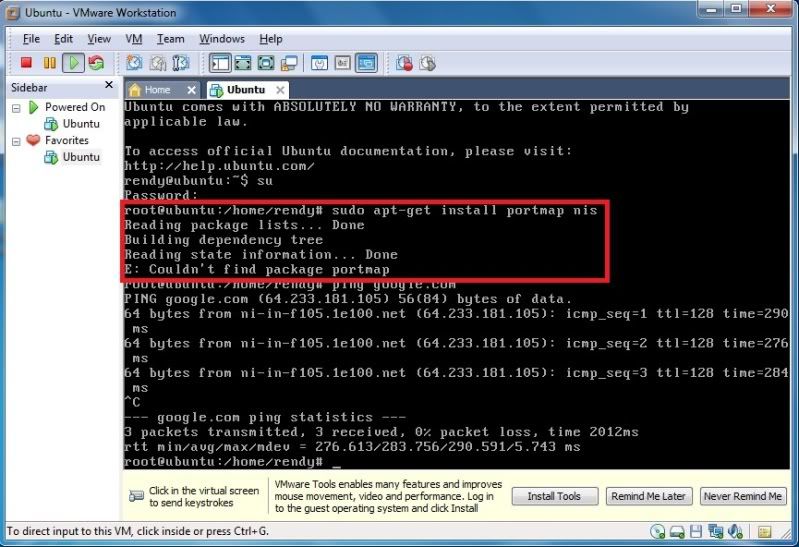Screen dimensions: 799x547
Task: Open the Snapshot Manager wrench icon
Action: (180, 63)
